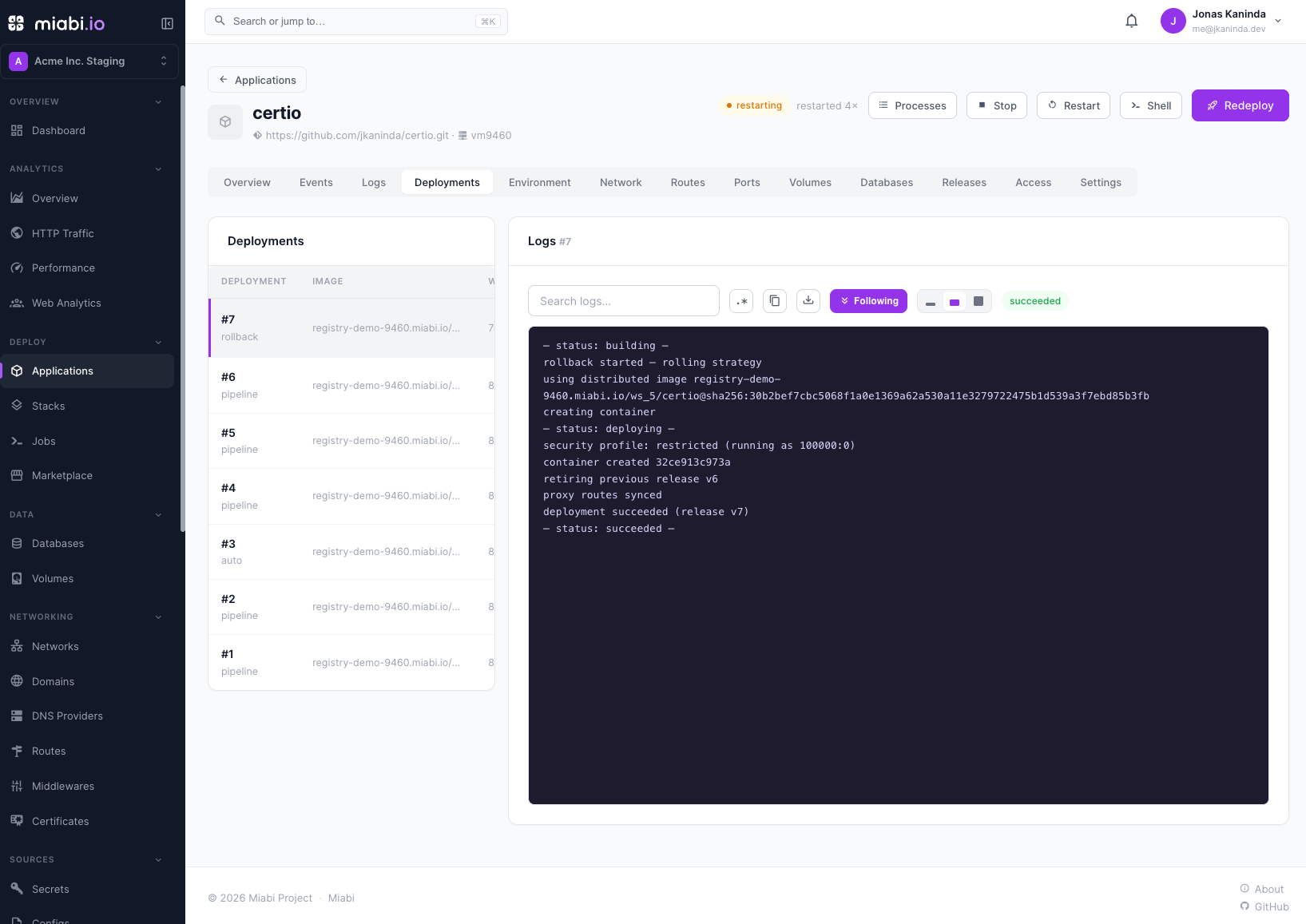Collapse the sidebar panel icon
Screen dimensions: 1306x924
click(x=167, y=24)
